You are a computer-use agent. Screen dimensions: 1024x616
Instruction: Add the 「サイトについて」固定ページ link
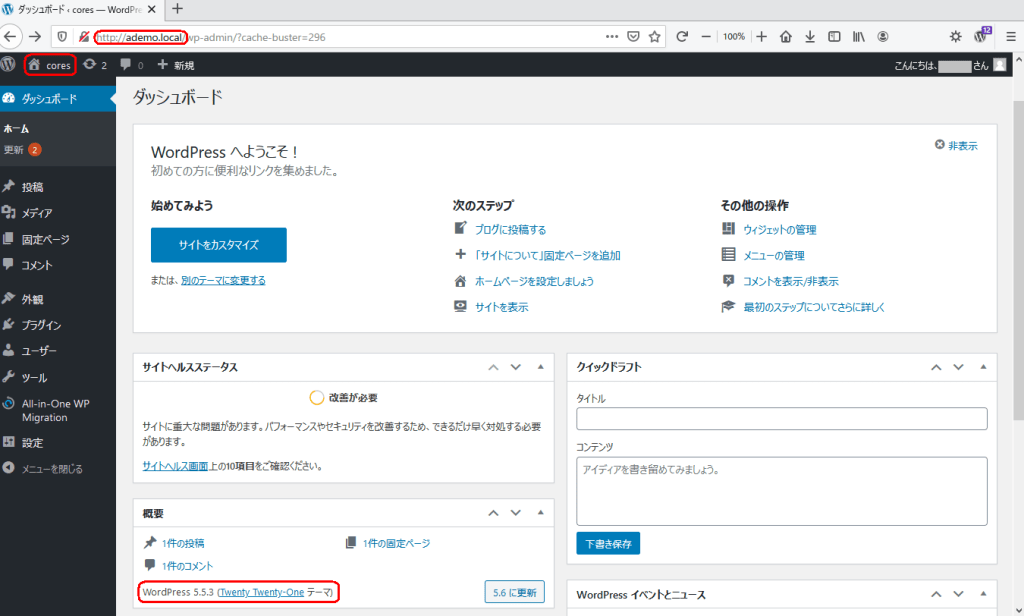coord(547,255)
